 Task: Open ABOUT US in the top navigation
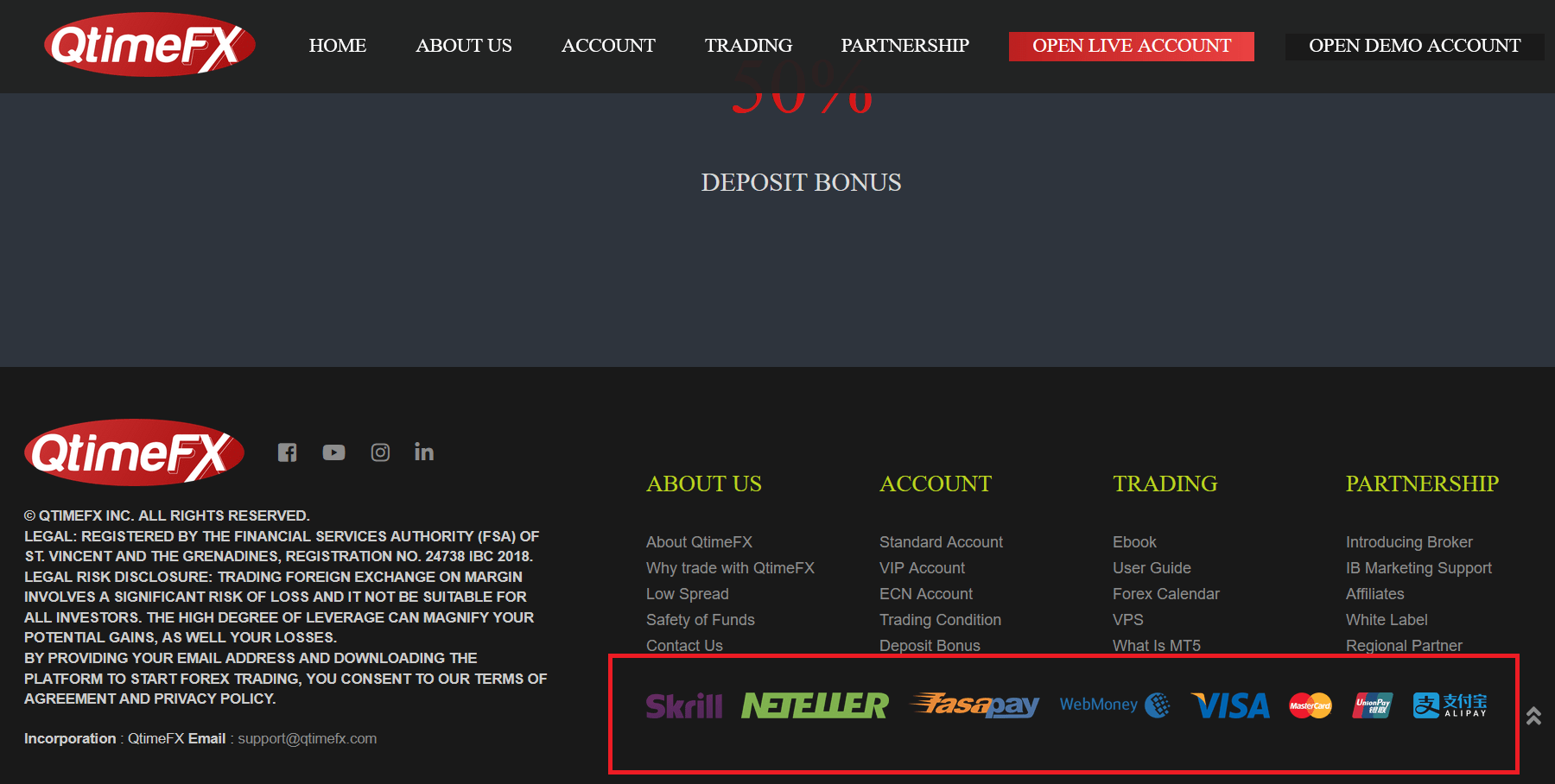click(x=464, y=45)
